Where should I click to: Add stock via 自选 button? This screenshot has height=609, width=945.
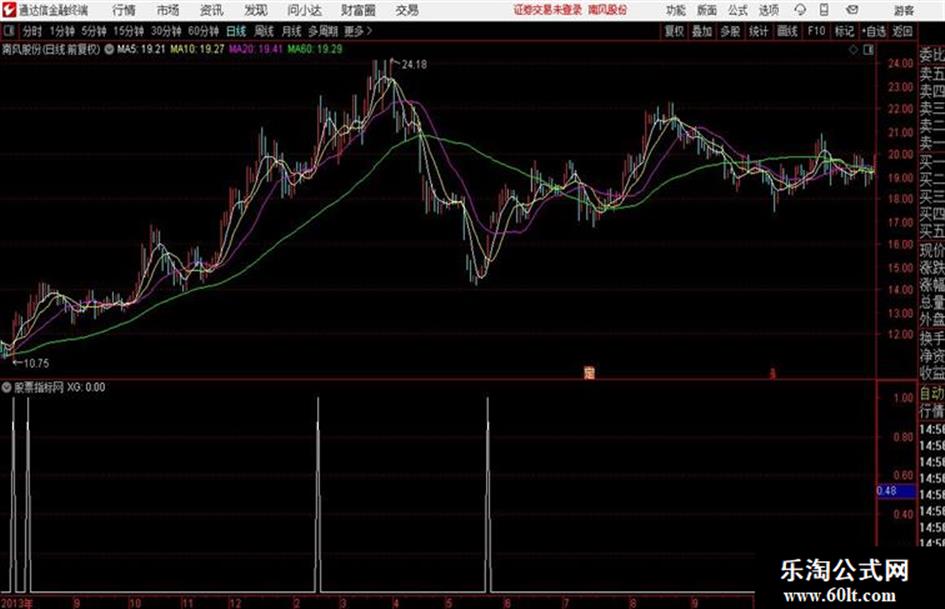[x=873, y=31]
